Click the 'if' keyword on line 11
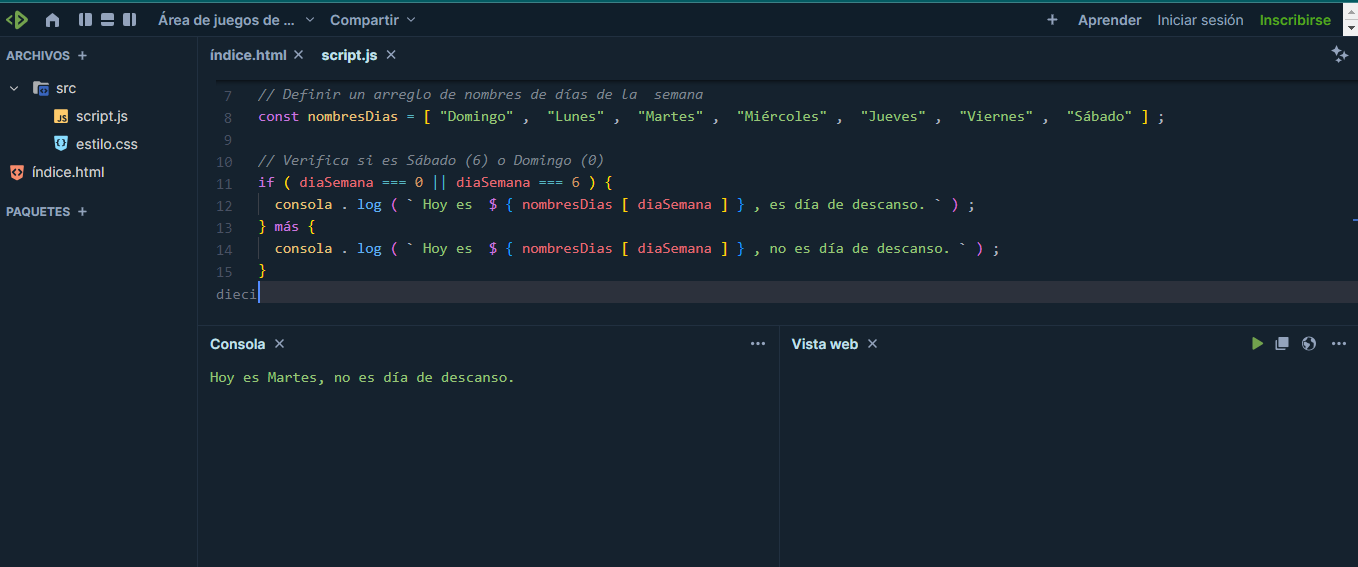 (266, 183)
